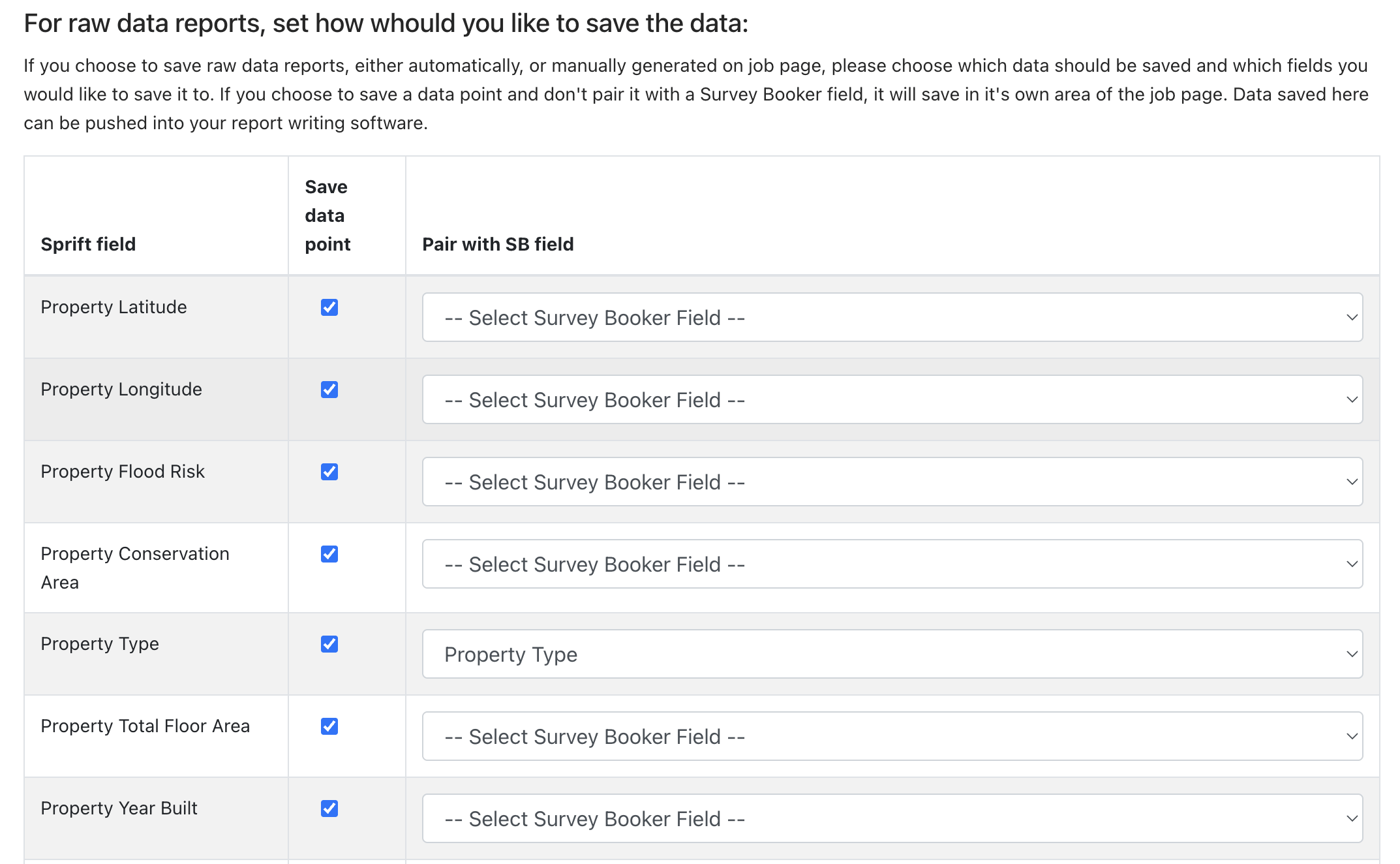Toggle Property Total Floor Area save checkbox

tap(329, 726)
